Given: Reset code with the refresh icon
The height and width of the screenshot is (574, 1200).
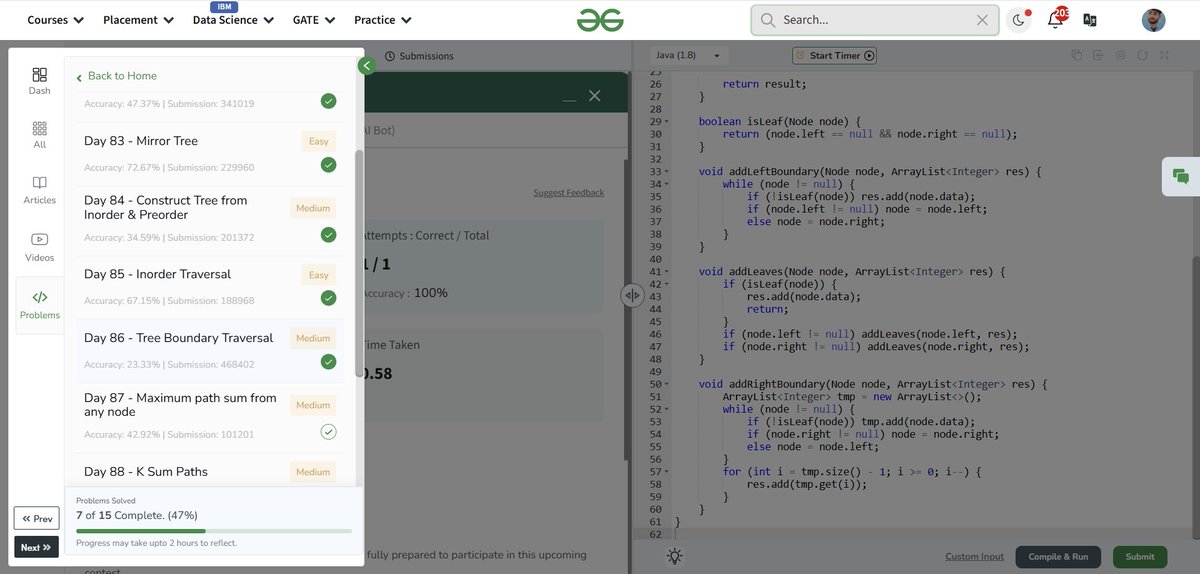Looking at the screenshot, I should (1143, 56).
